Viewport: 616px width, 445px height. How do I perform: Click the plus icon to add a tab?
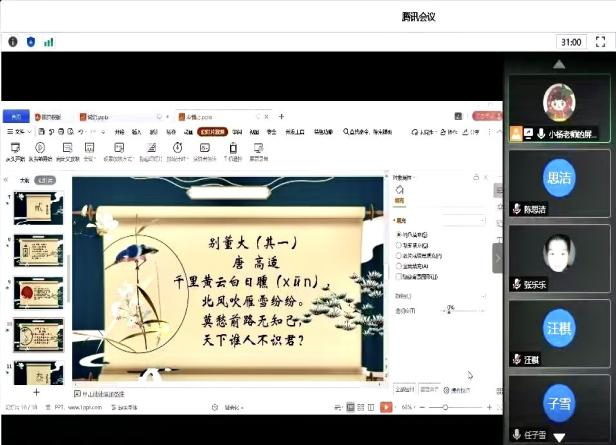coord(281,117)
